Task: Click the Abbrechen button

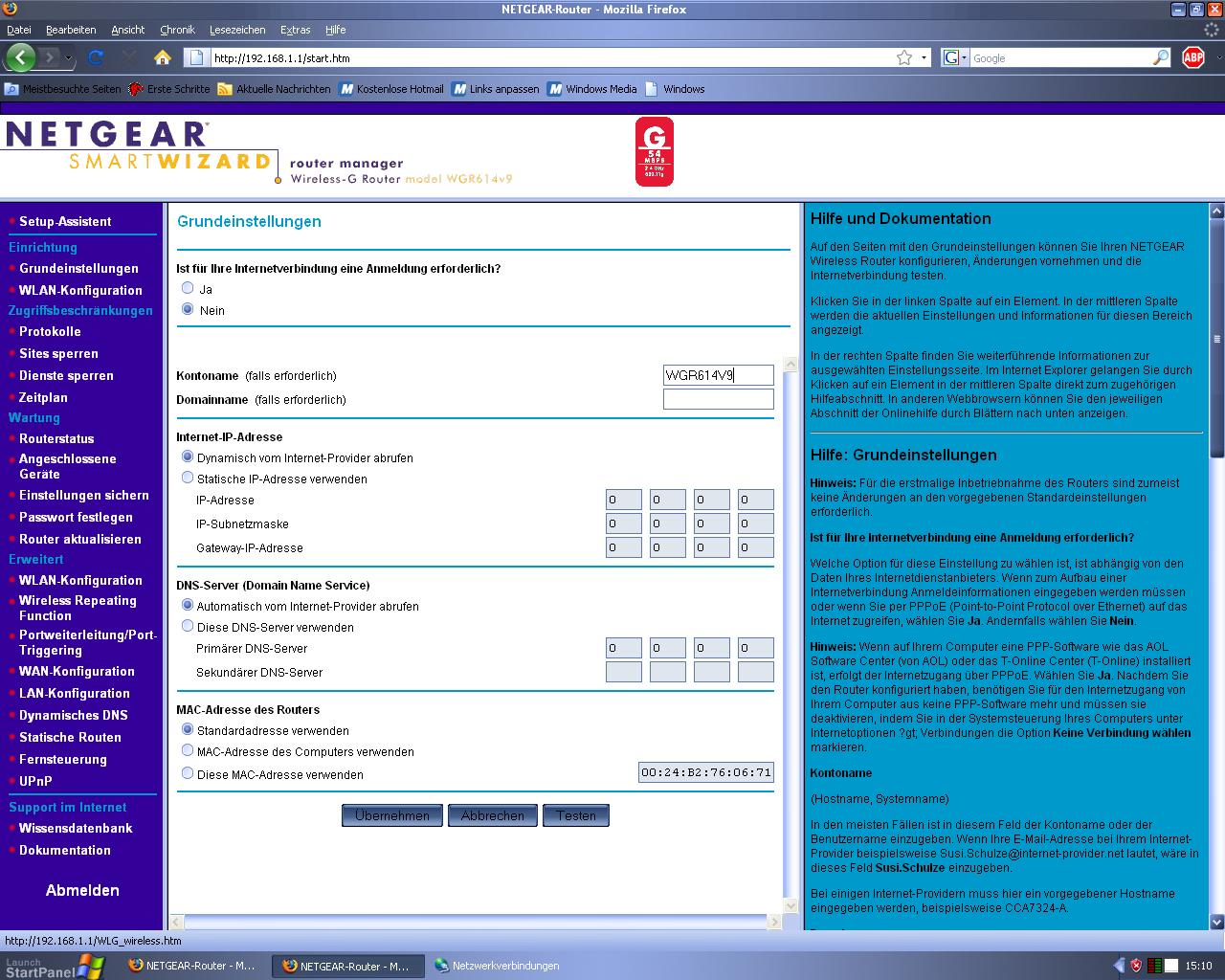Action: 493,815
